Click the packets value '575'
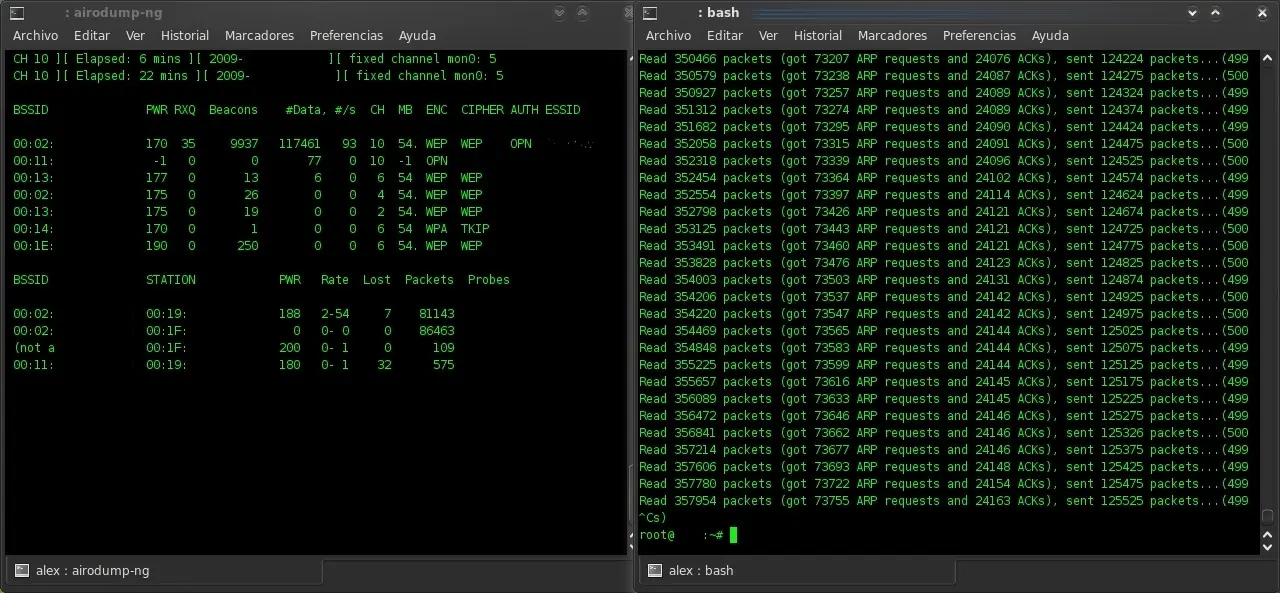This screenshot has height=593, width=1280. pyautogui.click(x=444, y=365)
